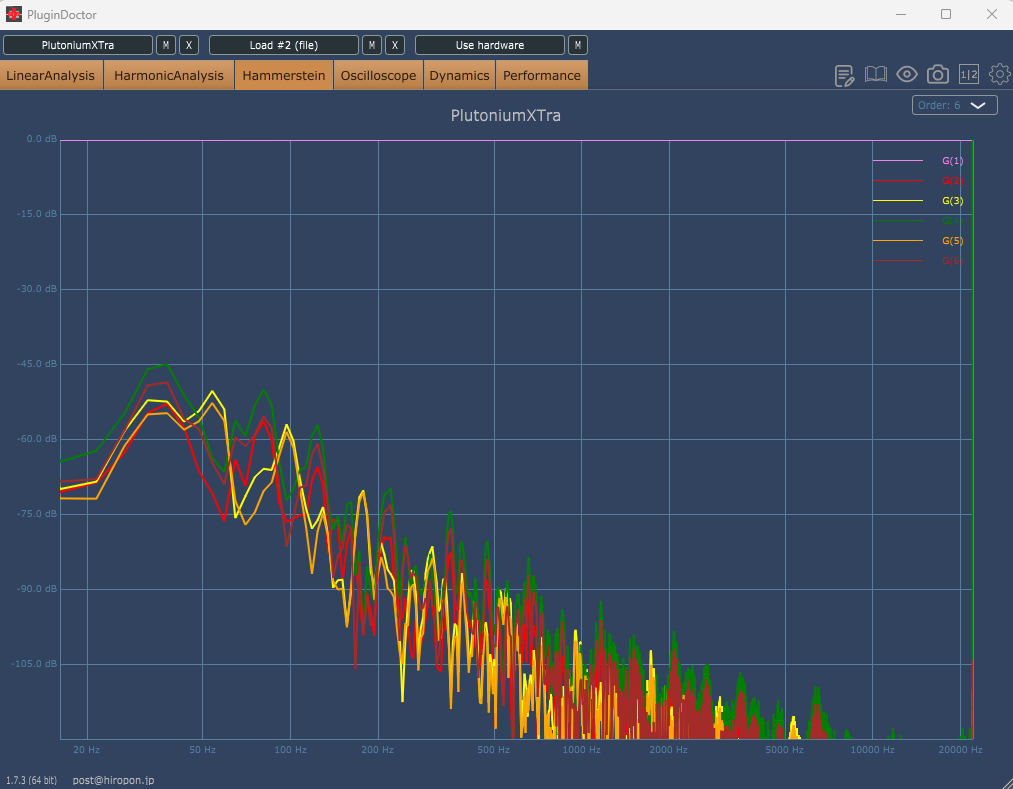Screen dimensions: 1013x789
Task: Click the 1000 Hz axis label
Action: pyautogui.click(x=581, y=750)
